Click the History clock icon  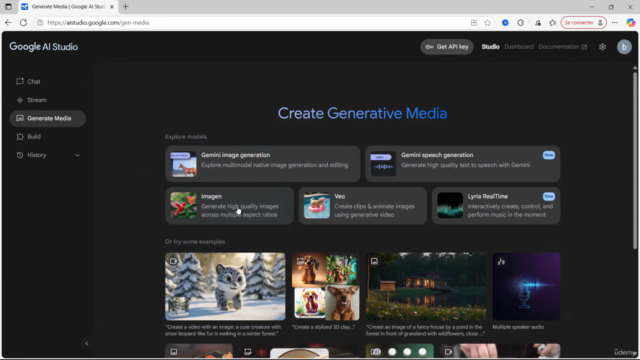(x=20, y=155)
